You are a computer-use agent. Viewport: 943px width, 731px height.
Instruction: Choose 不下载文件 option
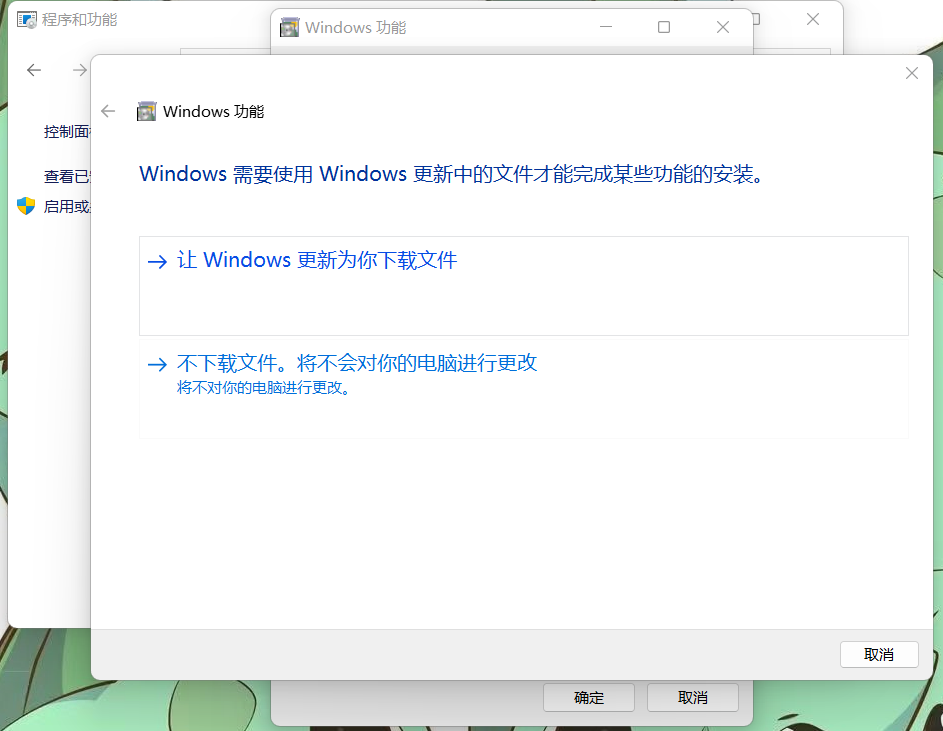coord(523,389)
